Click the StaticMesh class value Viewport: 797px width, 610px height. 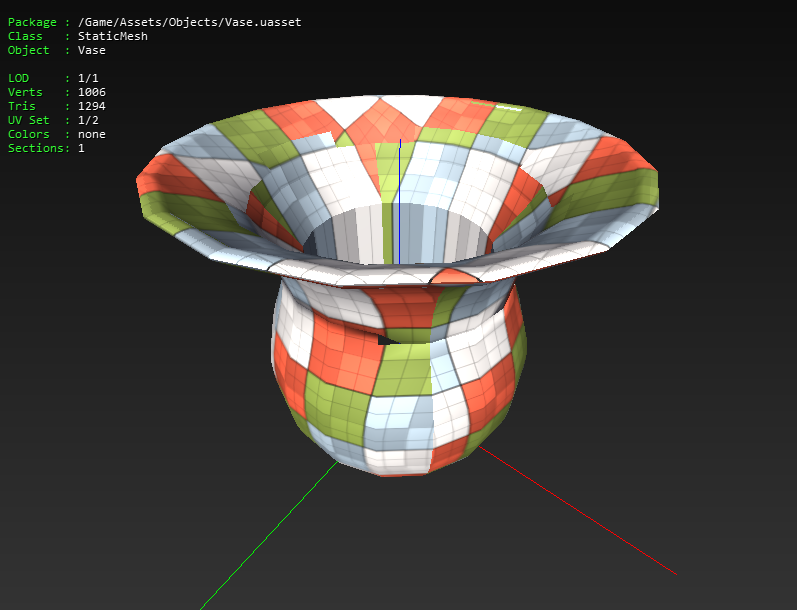coord(113,36)
